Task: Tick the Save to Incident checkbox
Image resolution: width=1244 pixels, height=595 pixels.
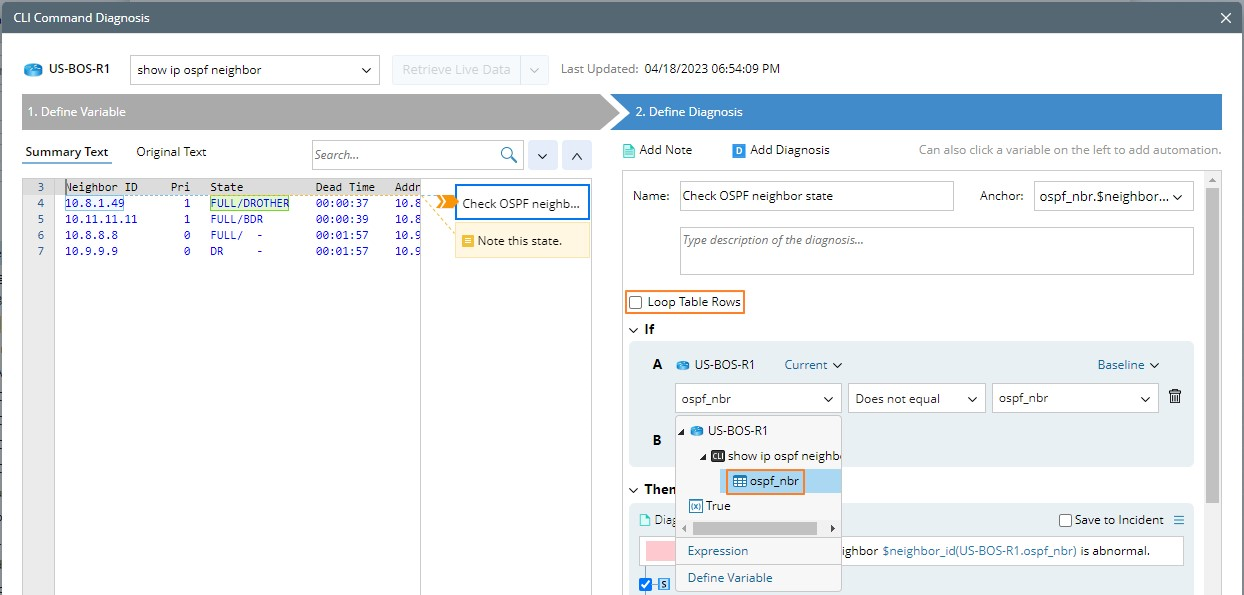Action: click(x=1066, y=520)
